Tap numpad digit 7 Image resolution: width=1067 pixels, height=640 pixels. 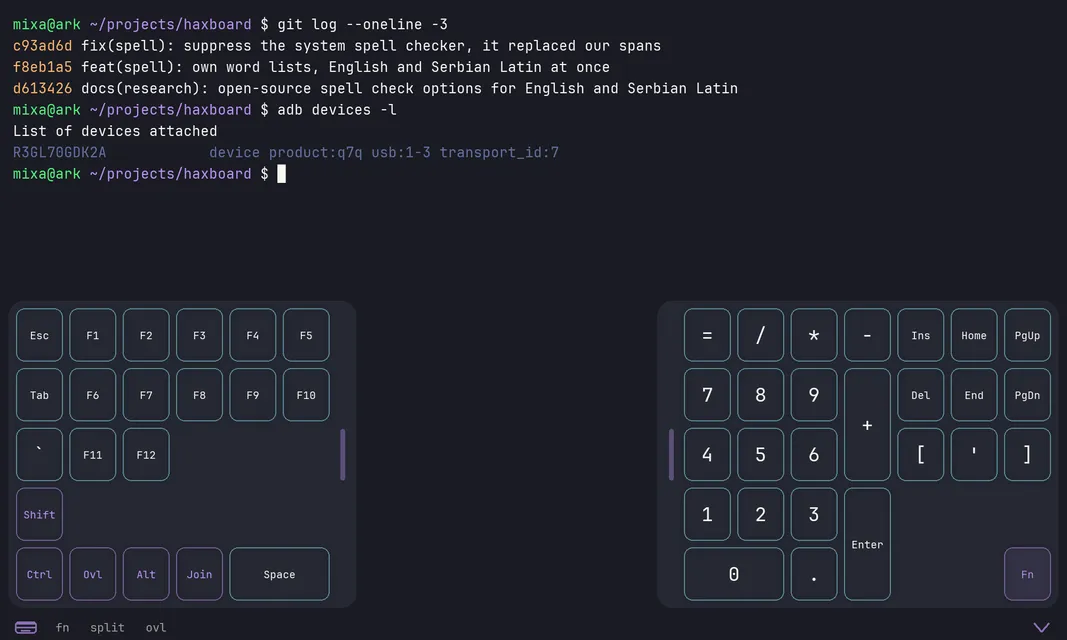coord(707,394)
